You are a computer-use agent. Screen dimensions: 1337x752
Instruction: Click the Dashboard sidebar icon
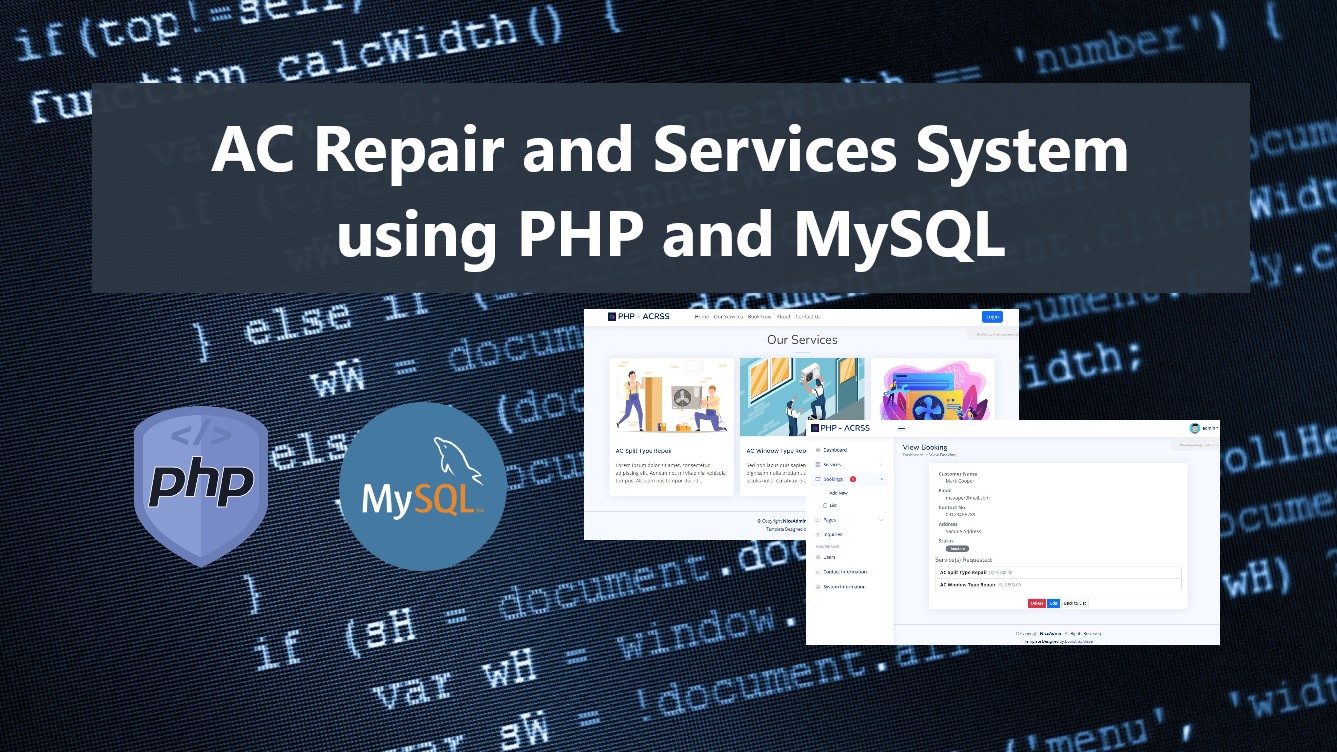click(818, 450)
